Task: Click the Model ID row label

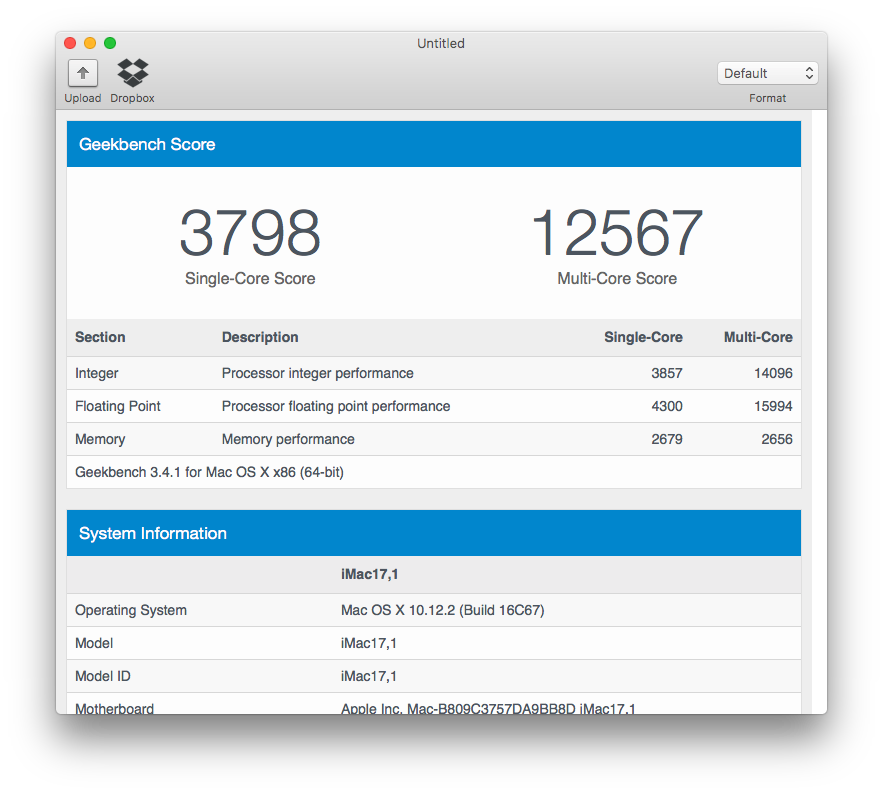Action: [x=102, y=676]
